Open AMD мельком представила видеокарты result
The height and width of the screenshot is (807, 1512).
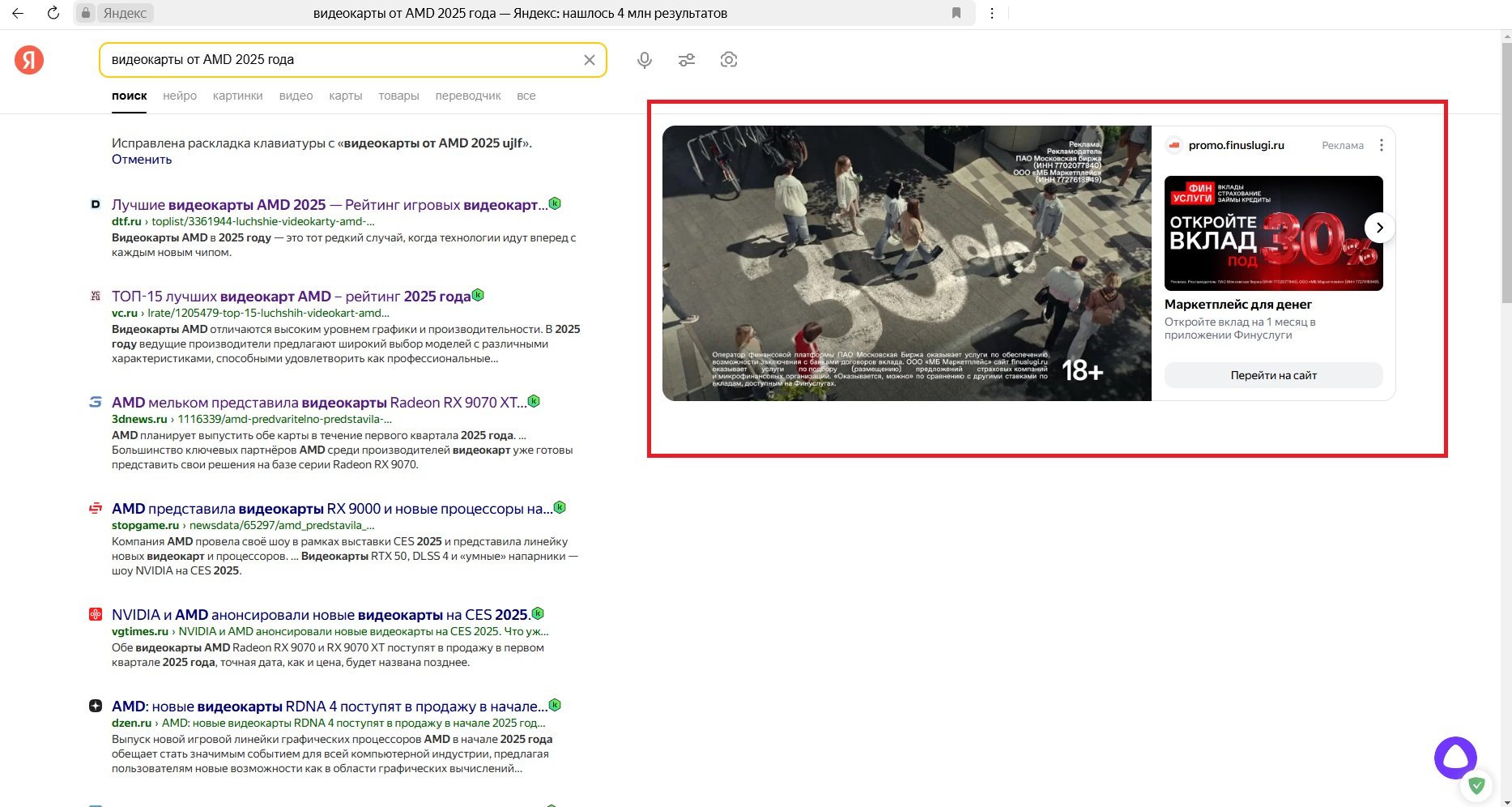pos(319,403)
